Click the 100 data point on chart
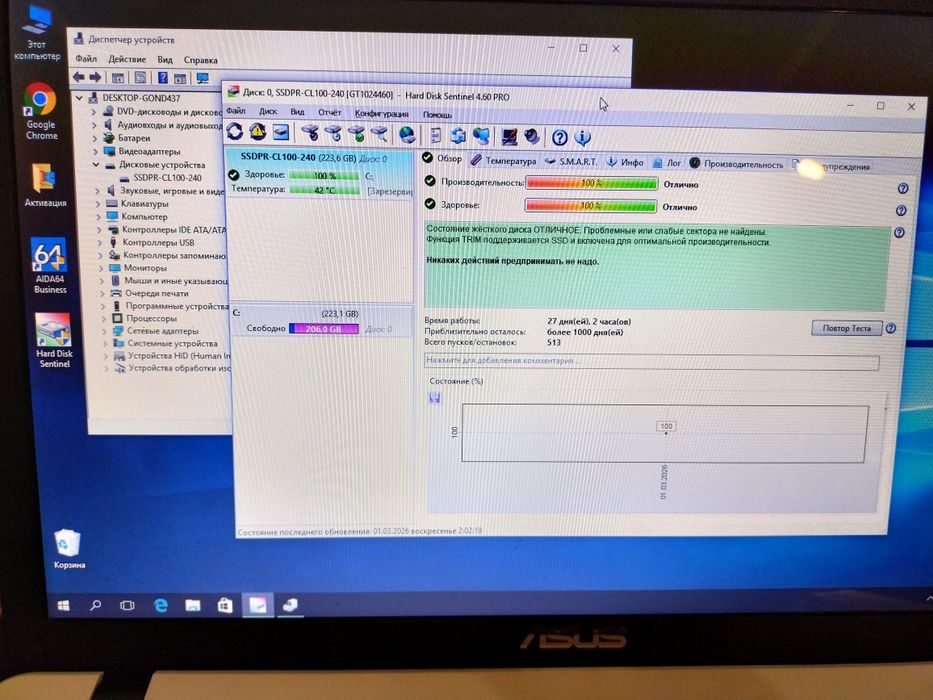Viewport: 933px width, 700px height. click(x=666, y=426)
